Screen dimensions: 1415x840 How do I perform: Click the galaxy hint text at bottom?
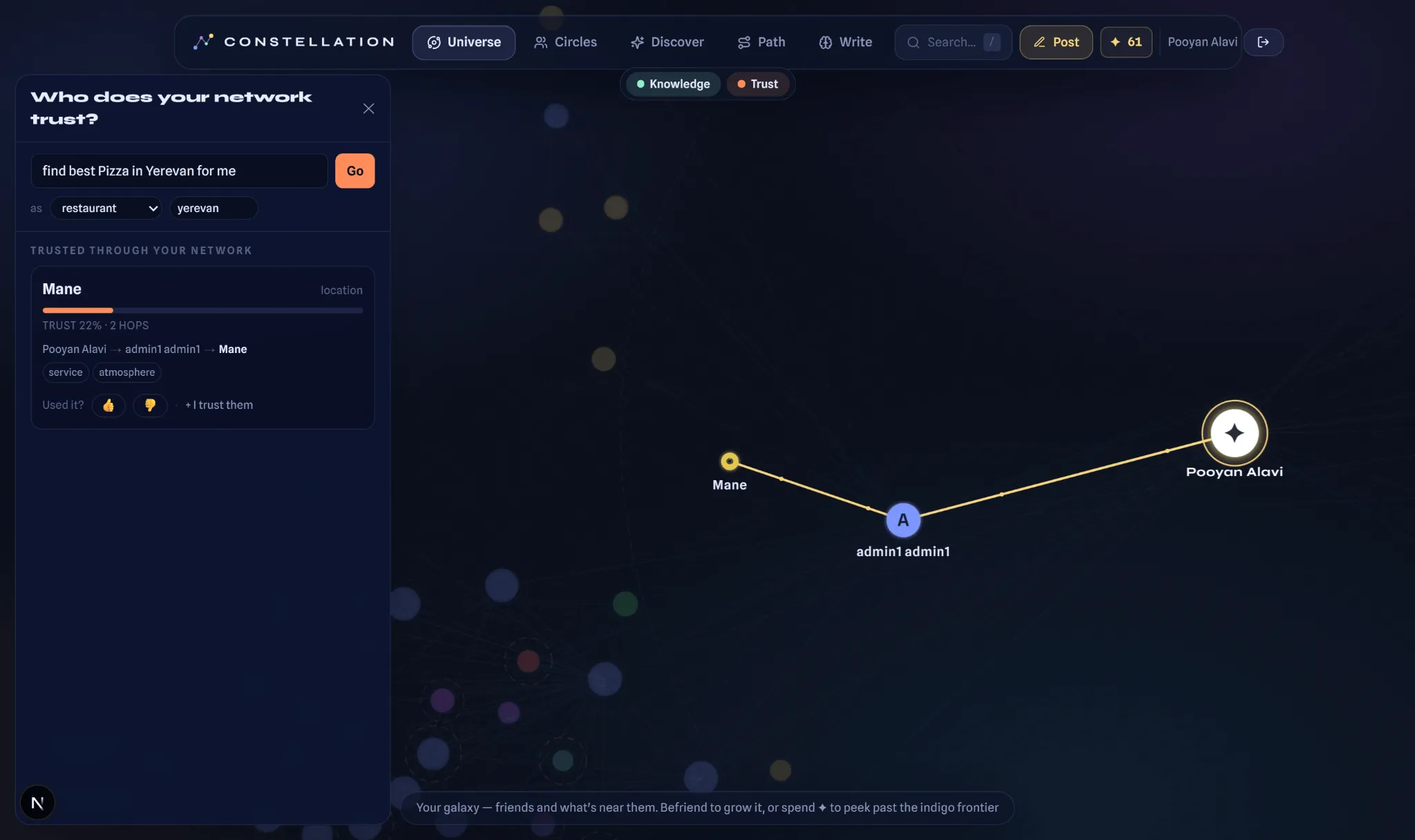tap(707, 808)
